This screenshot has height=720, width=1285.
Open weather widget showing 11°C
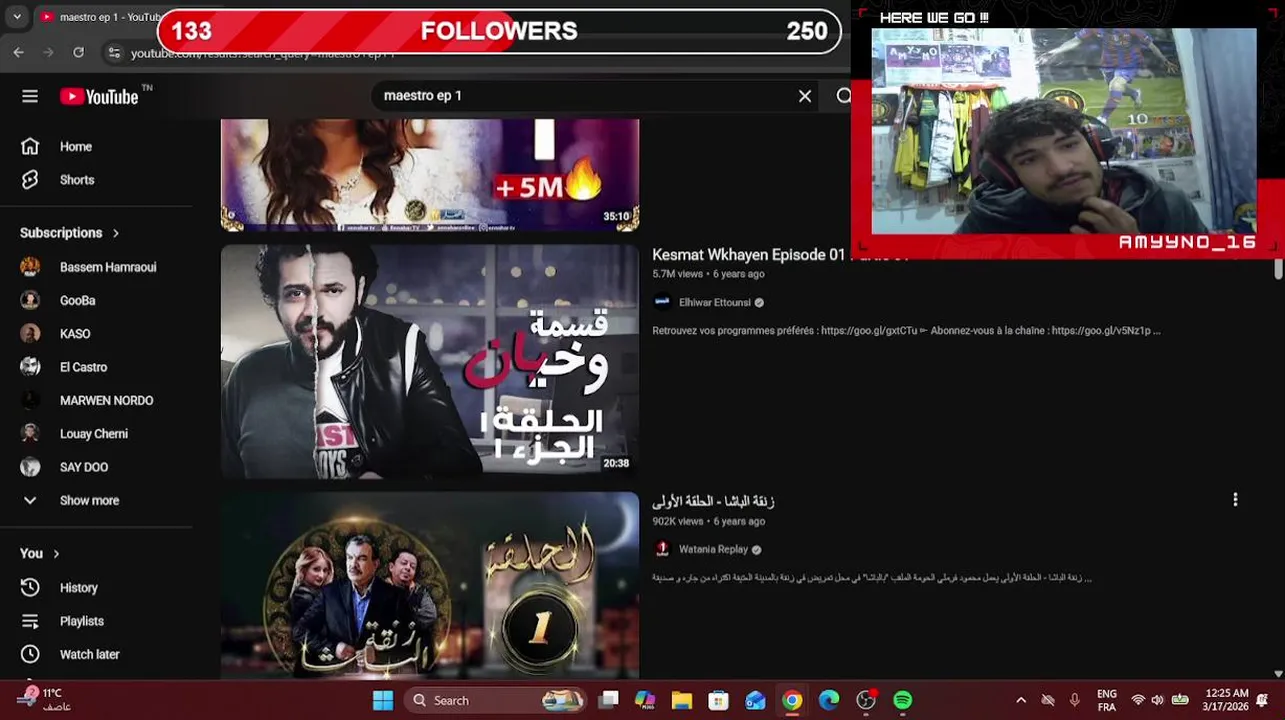point(45,700)
